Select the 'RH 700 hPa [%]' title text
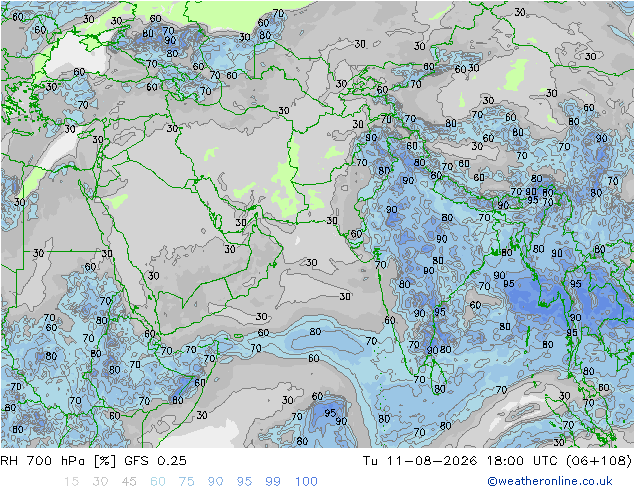634x490 pixels. tap(58, 461)
